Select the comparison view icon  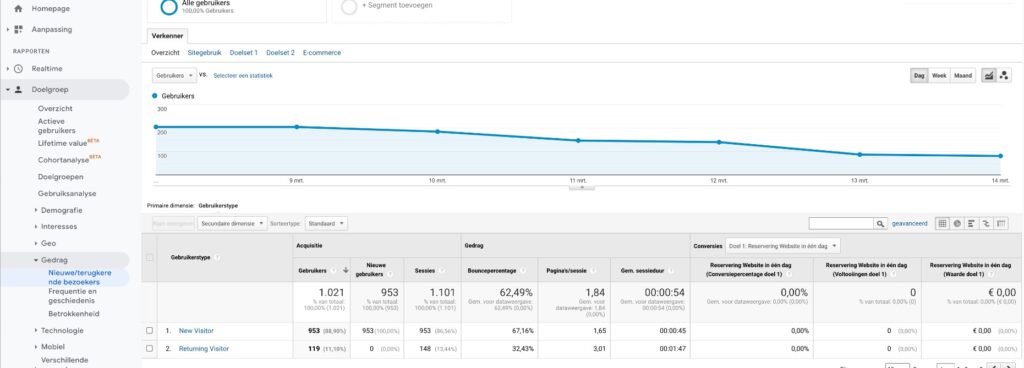(x=985, y=223)
